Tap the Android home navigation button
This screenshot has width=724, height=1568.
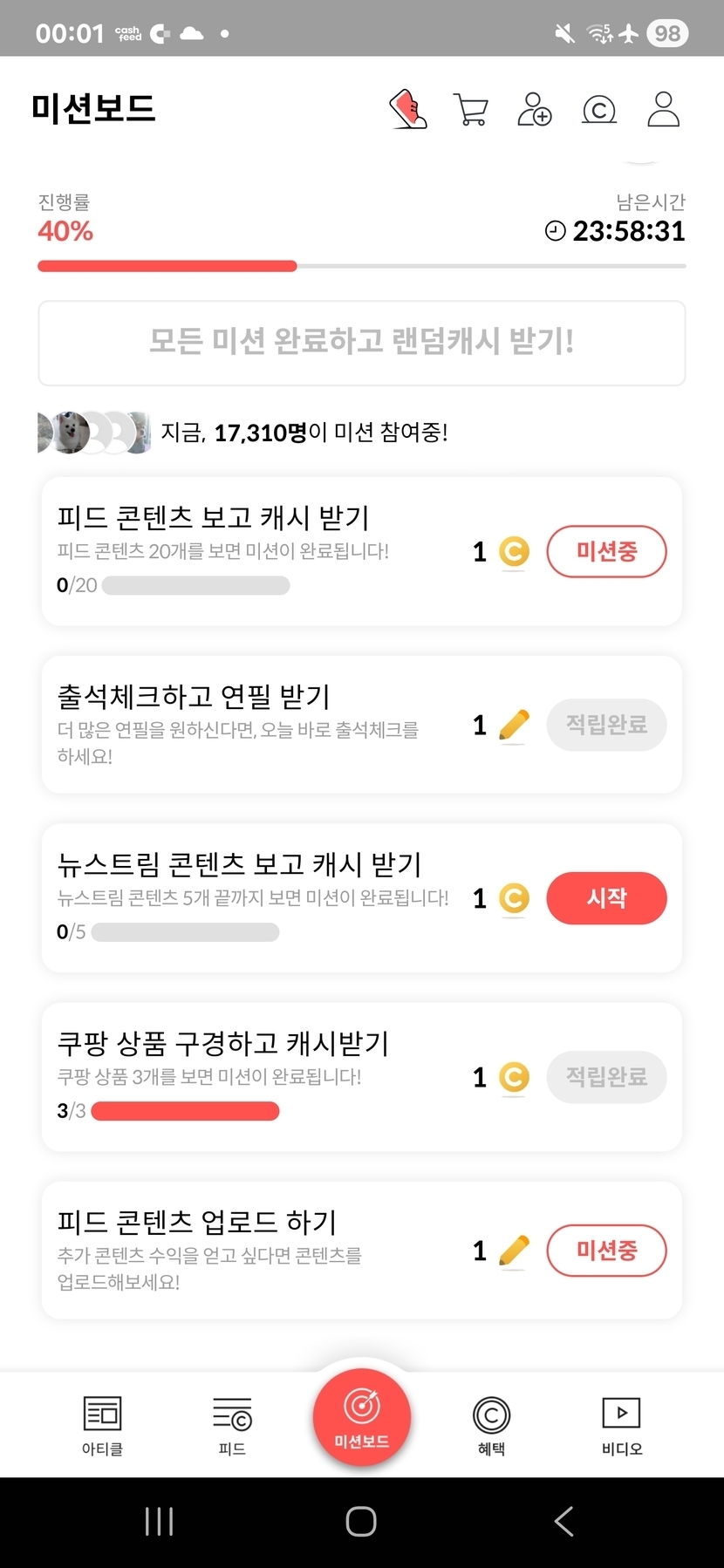click(x=361, y=1522)
